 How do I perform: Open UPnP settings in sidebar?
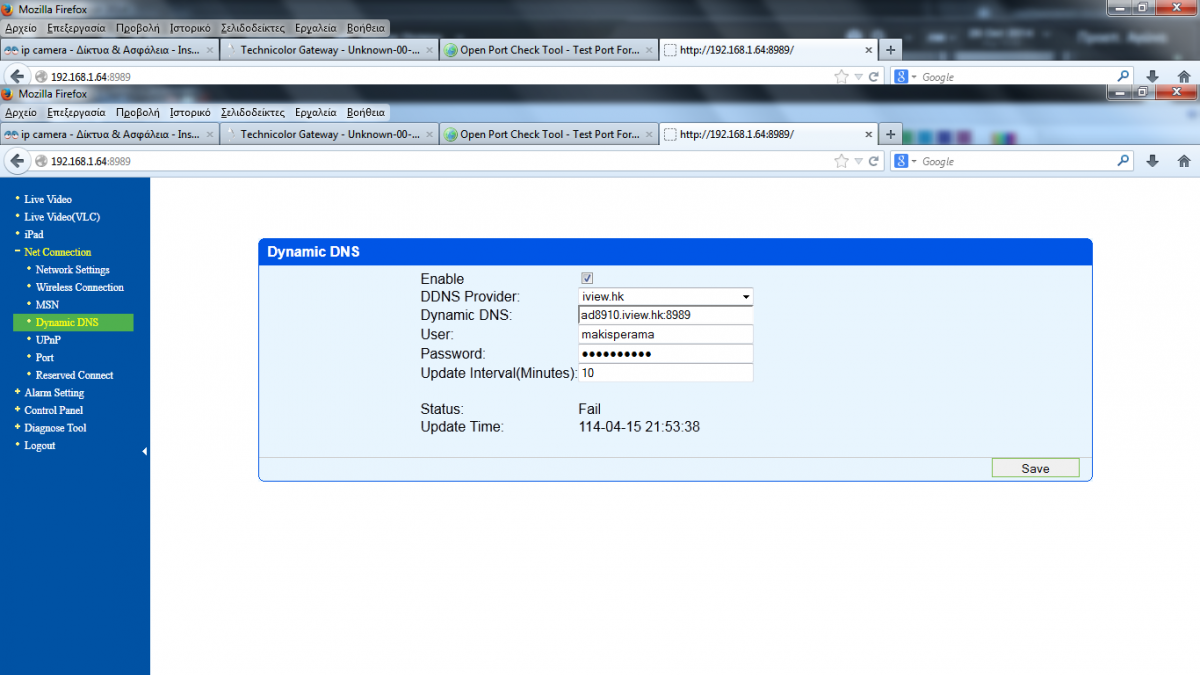tap(49, 340)
